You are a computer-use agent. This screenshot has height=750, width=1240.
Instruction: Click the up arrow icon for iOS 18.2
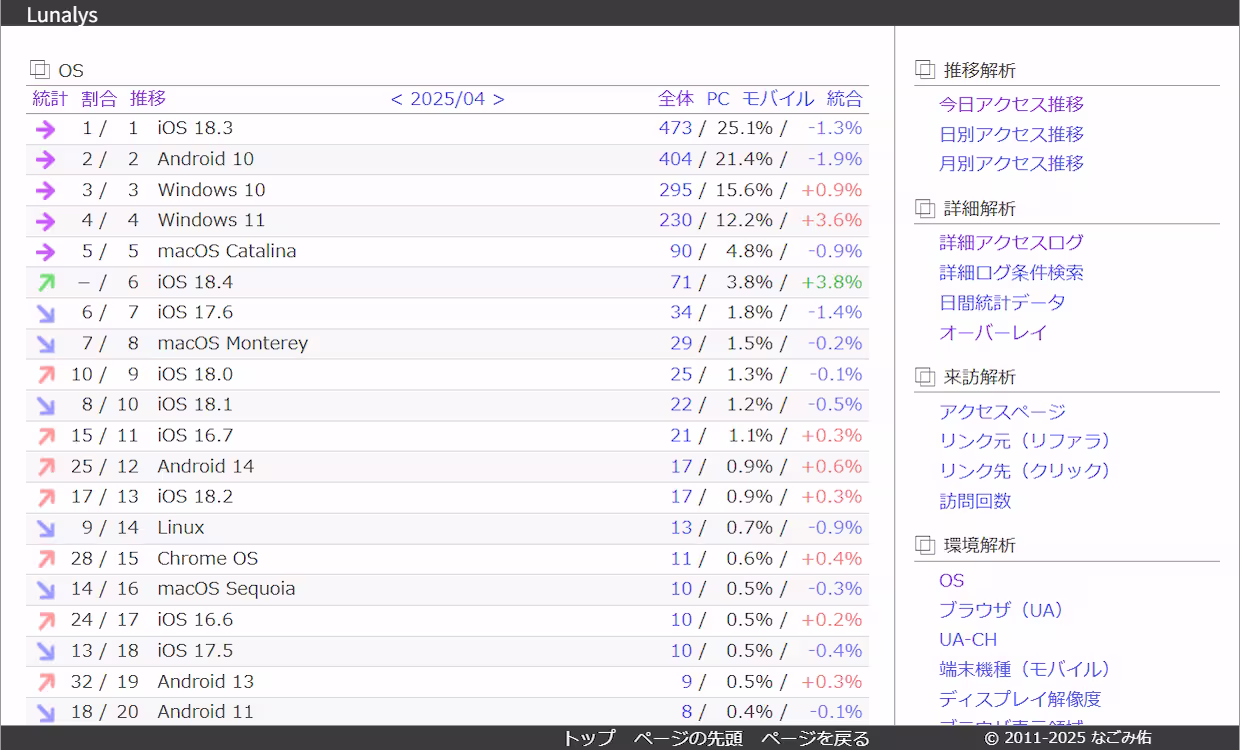[45, 498]
